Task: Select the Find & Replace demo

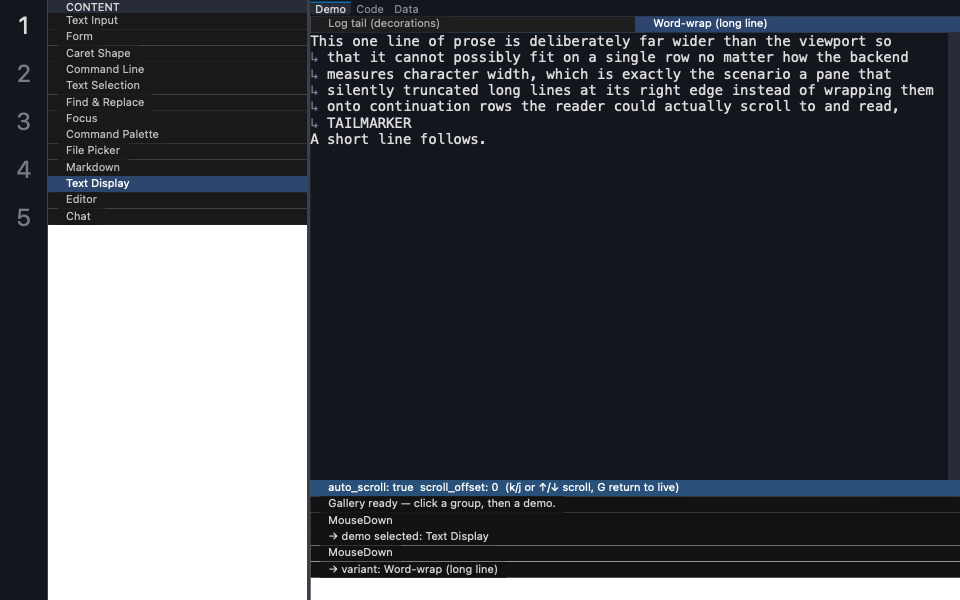Action: tap(178, 102)
